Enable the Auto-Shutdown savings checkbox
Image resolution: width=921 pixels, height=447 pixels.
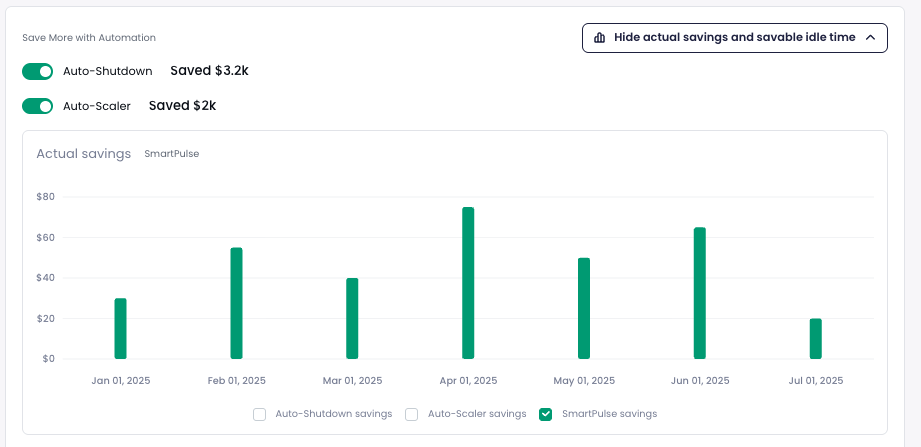tap(260, 414)
